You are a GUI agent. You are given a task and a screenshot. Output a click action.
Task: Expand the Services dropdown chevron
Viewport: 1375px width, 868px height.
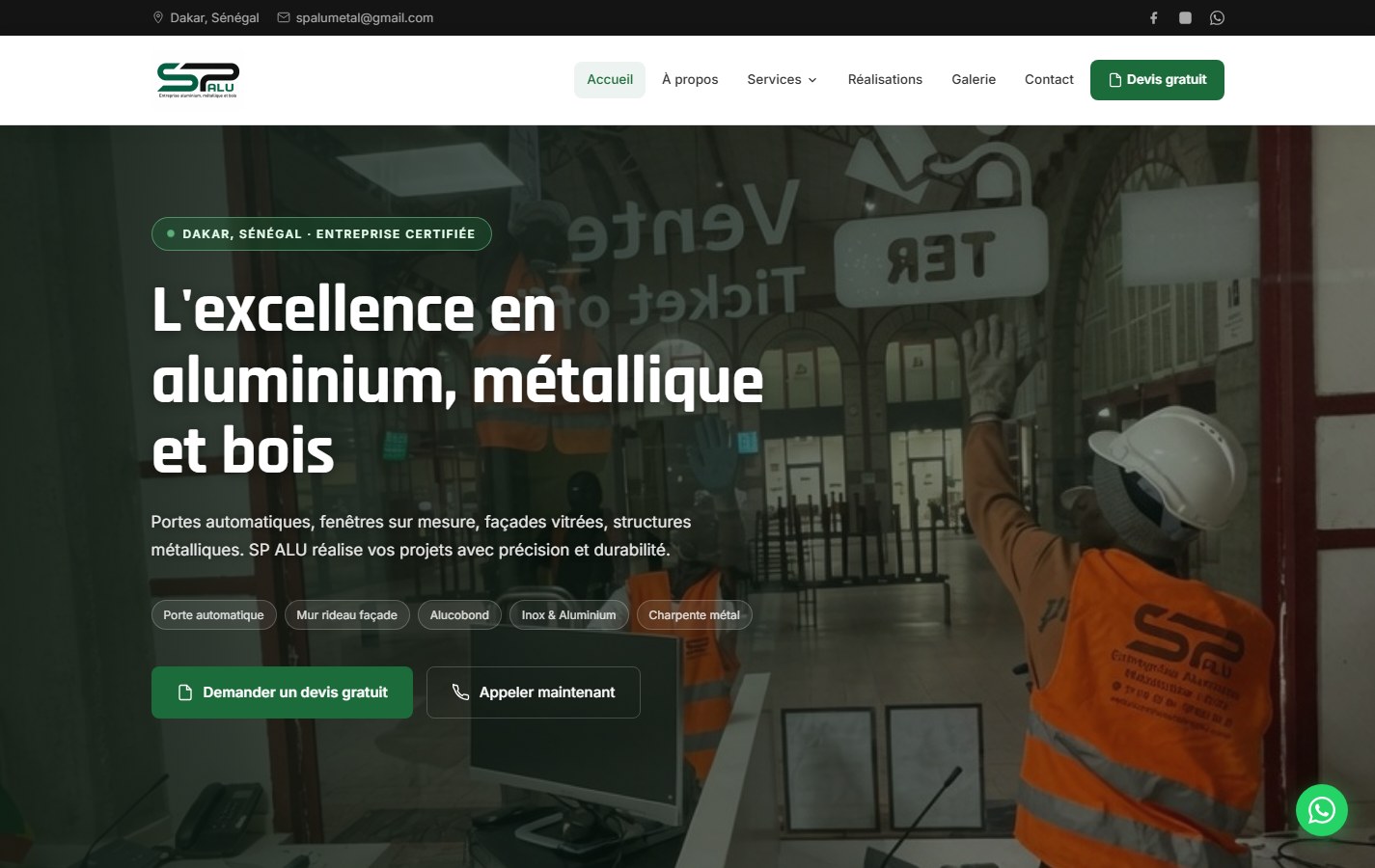click(x=812, y=80)
